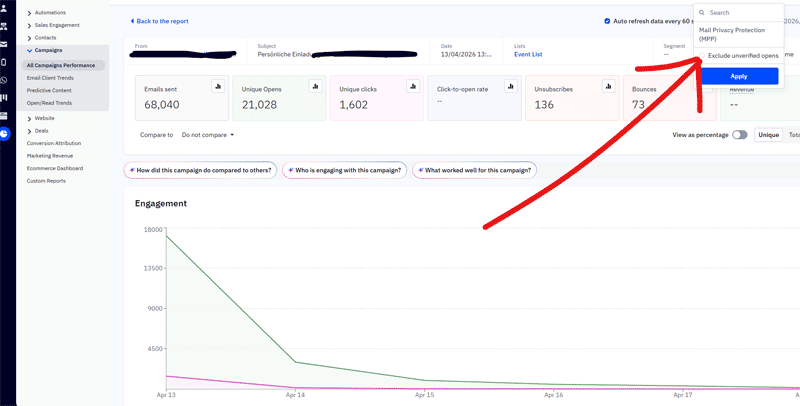Click the Apr 14 axis label
The width and height of the screenshot is (800, 406).
pyautogui.click(x=296, y=395)
